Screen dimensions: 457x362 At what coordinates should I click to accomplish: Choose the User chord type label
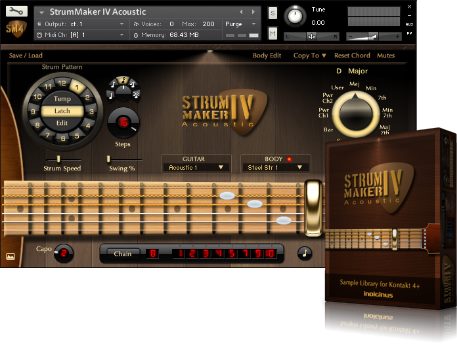pos(337,88)
